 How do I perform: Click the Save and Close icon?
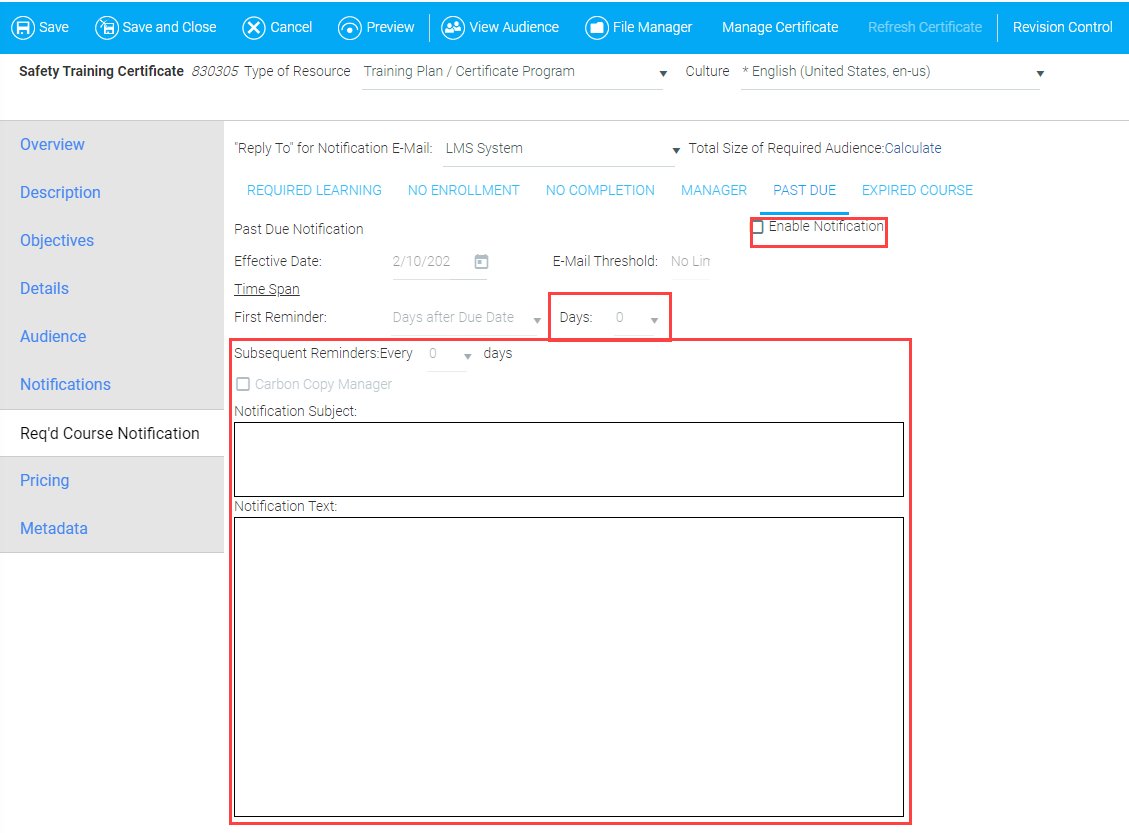tap(106, 27)
